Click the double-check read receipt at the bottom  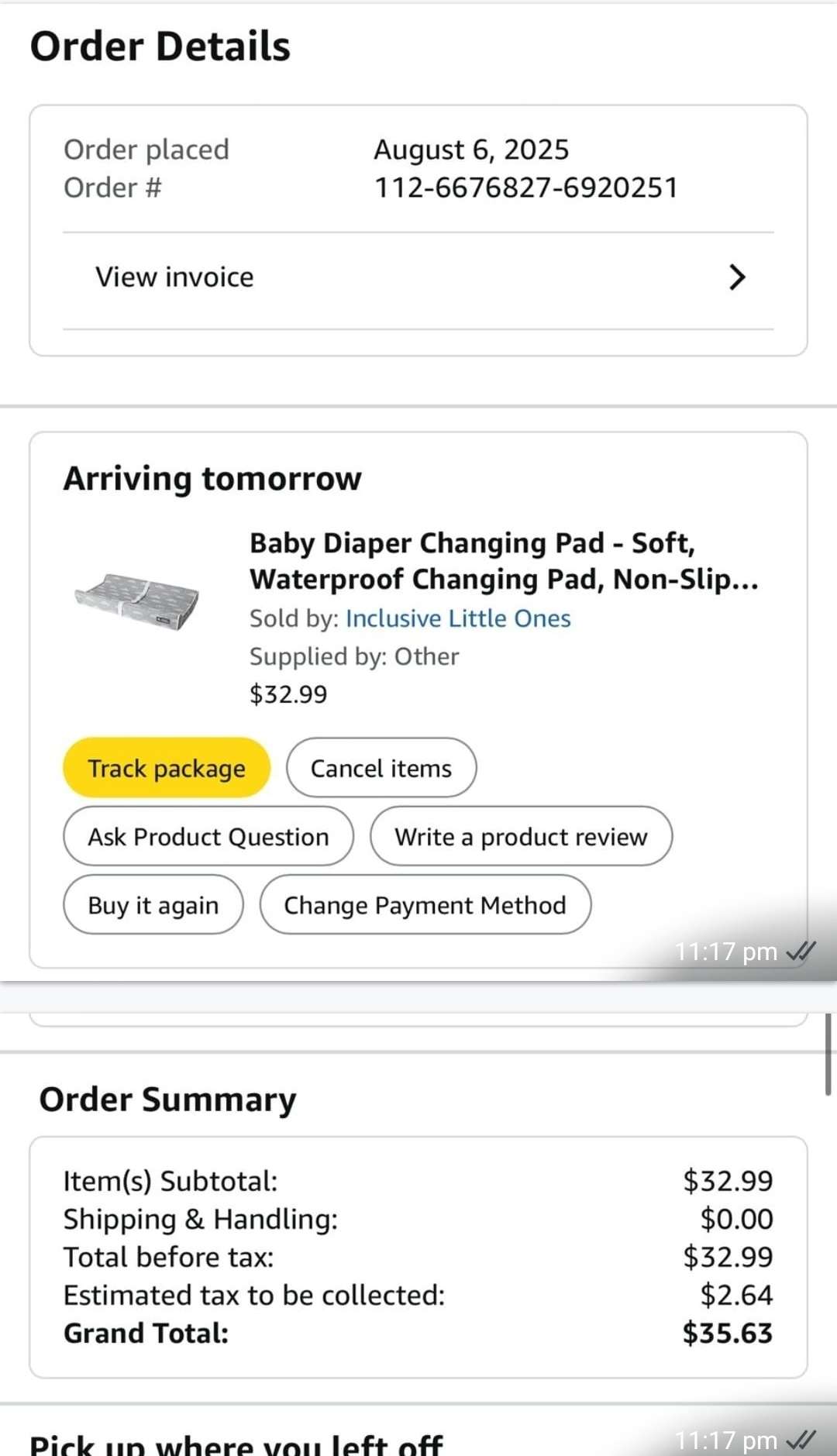coord(801,1440)
